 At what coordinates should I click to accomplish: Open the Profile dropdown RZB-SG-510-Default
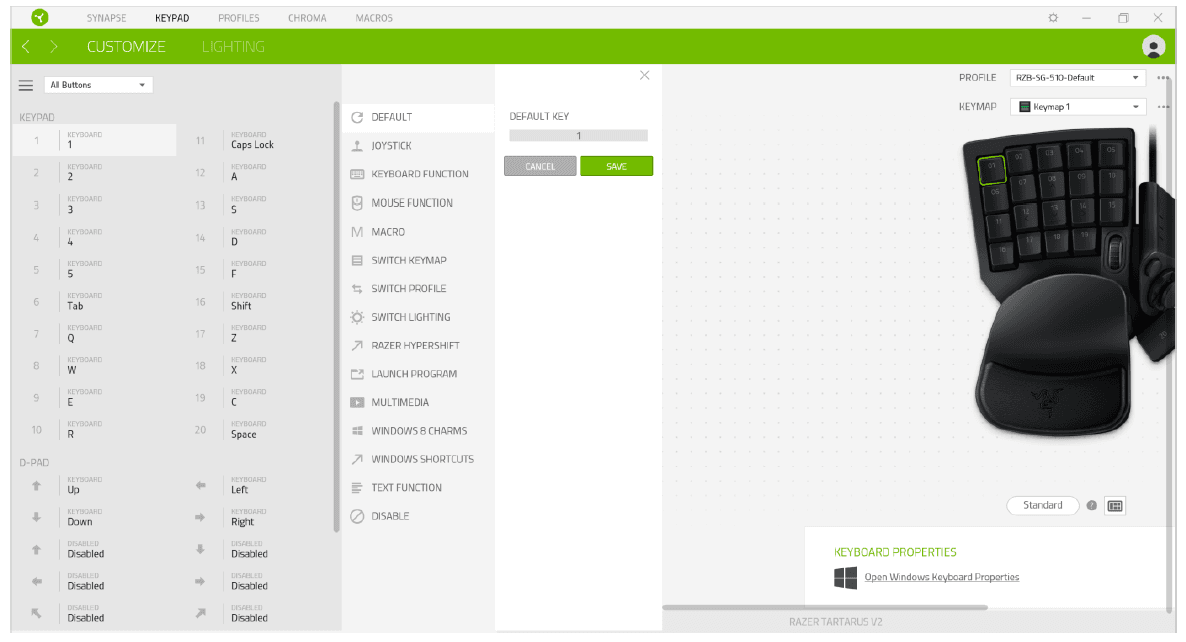(x=1078, y=78)
